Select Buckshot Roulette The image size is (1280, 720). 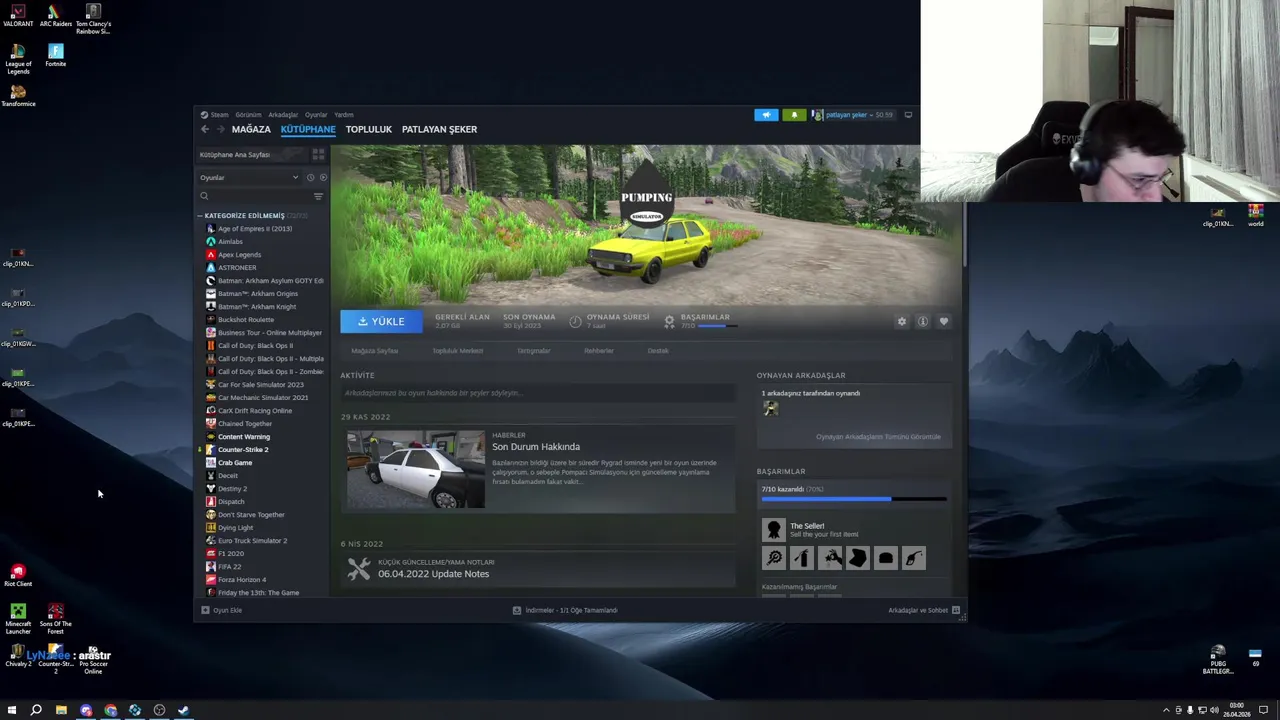point(246,320)
